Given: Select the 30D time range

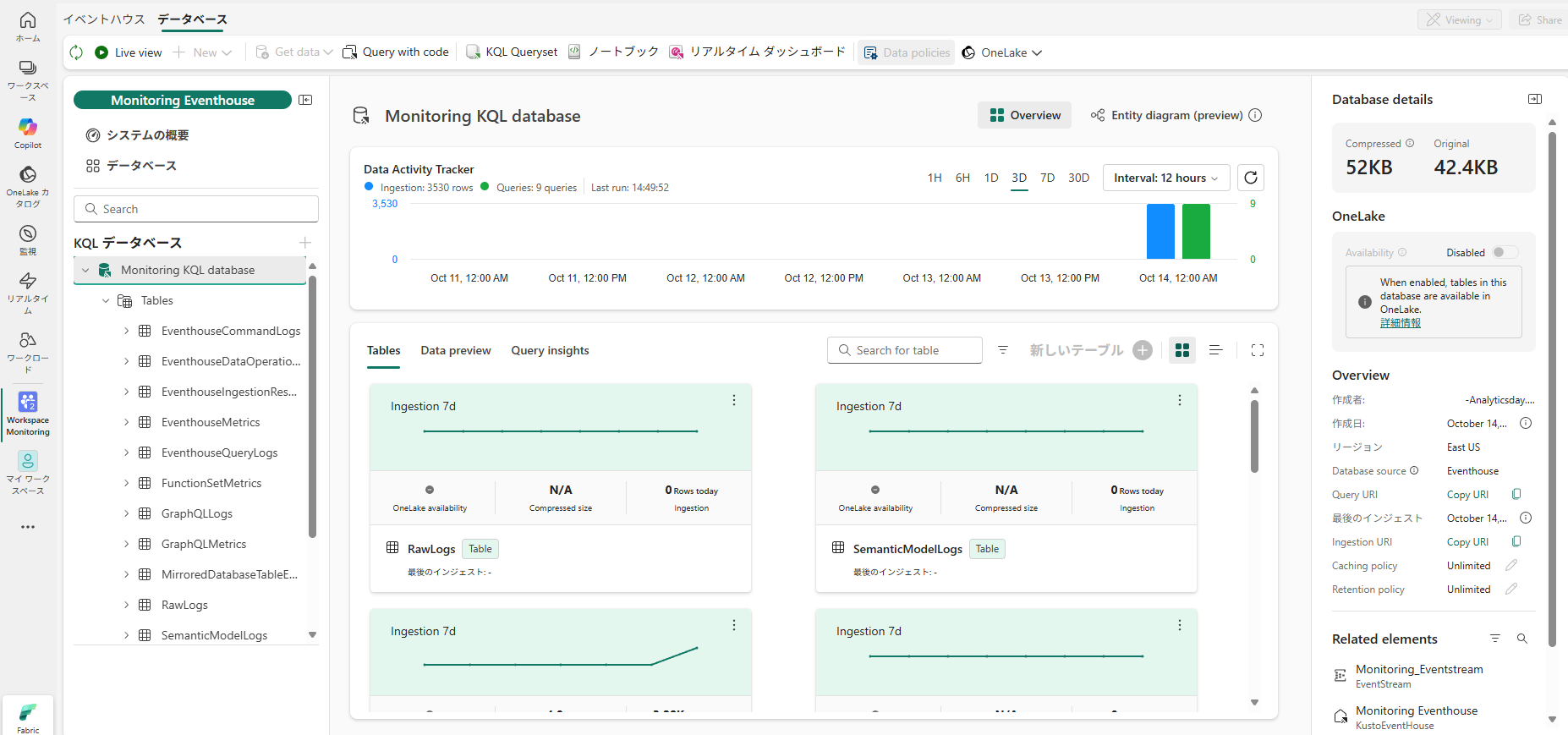Looking at the screenshot, I should click(1078, 178).
